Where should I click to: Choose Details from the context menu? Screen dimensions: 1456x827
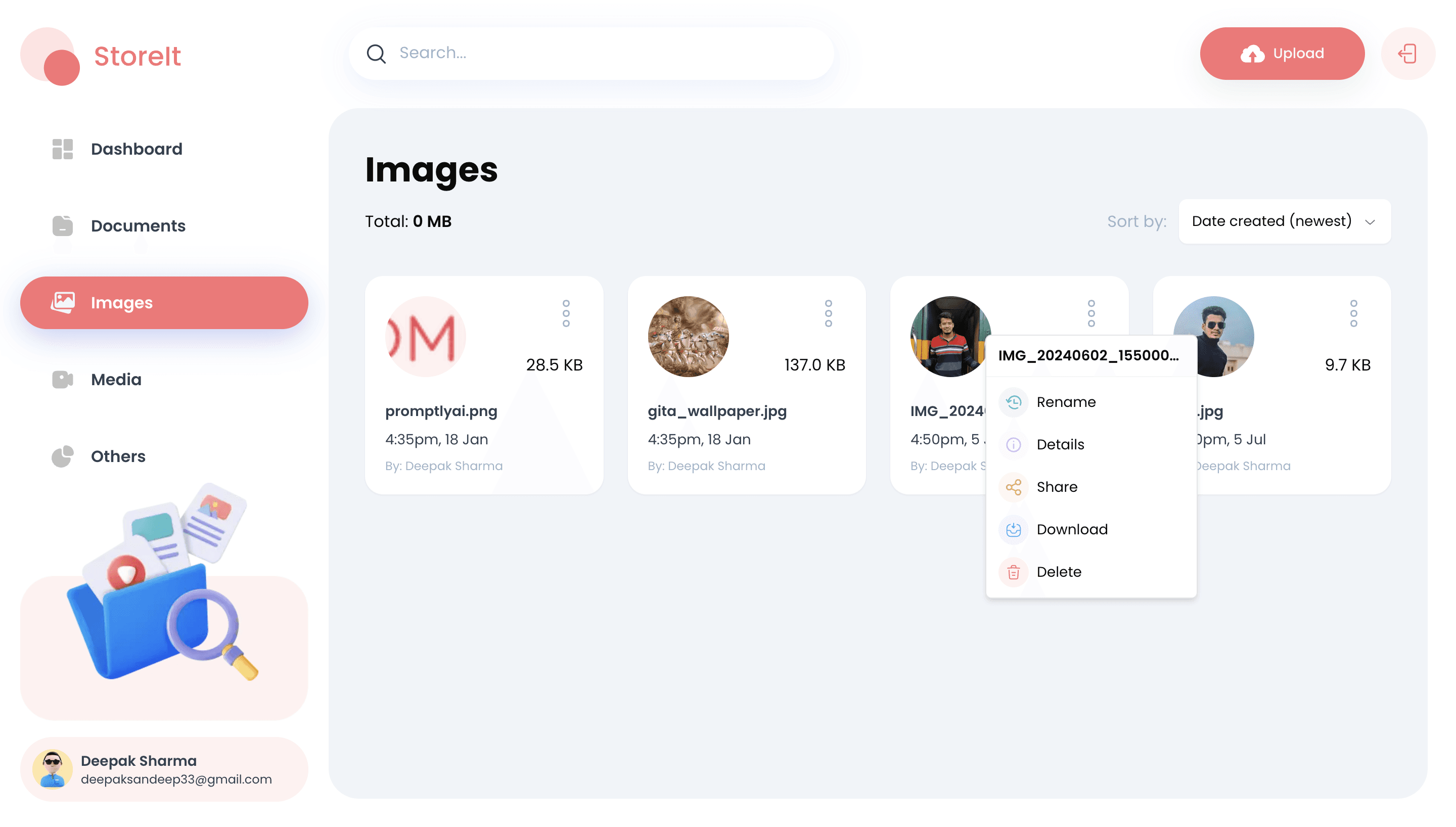pyautogui.click(x=1060, y=444)
